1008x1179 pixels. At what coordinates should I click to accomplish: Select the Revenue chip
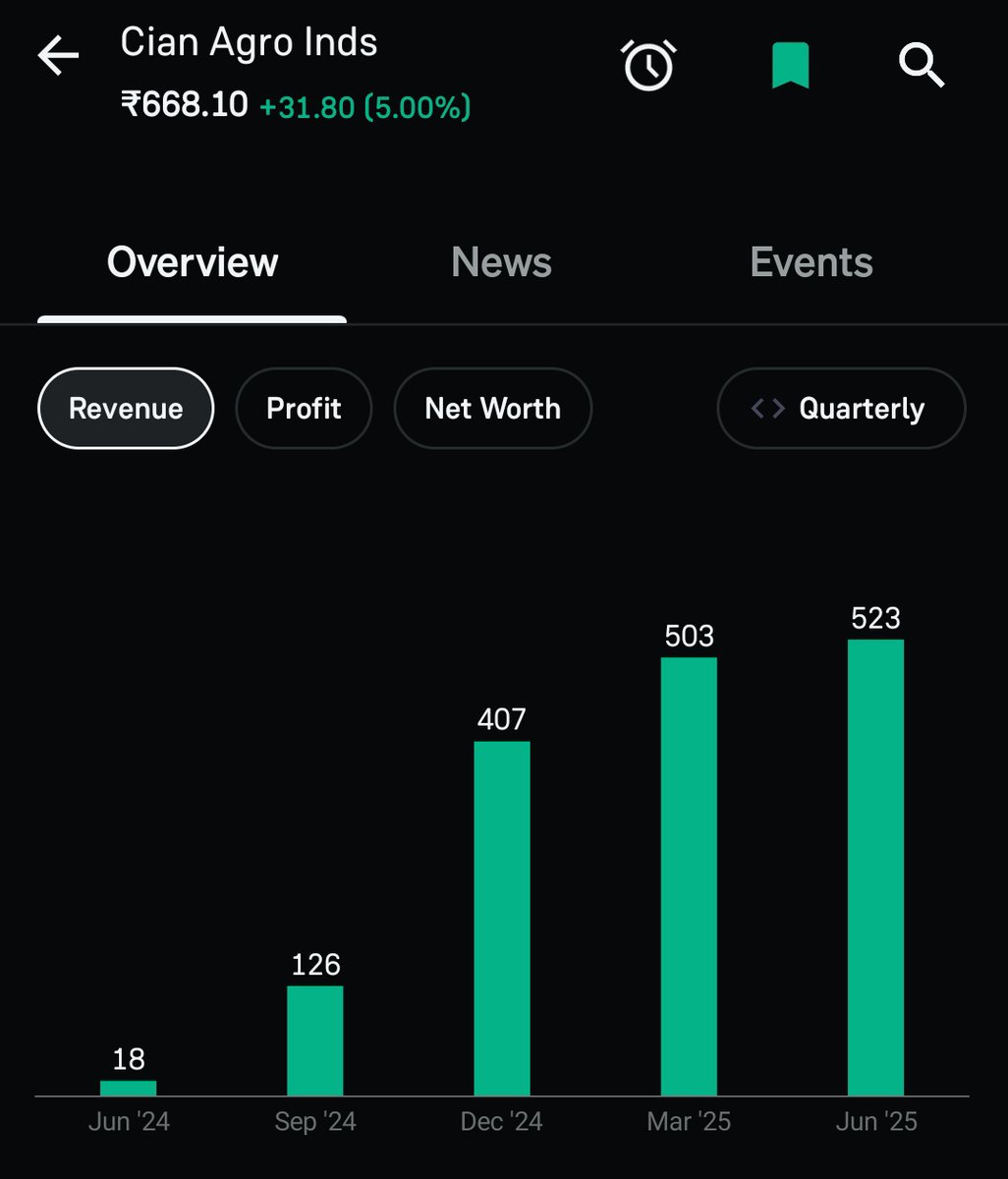[x=126, y=409]
